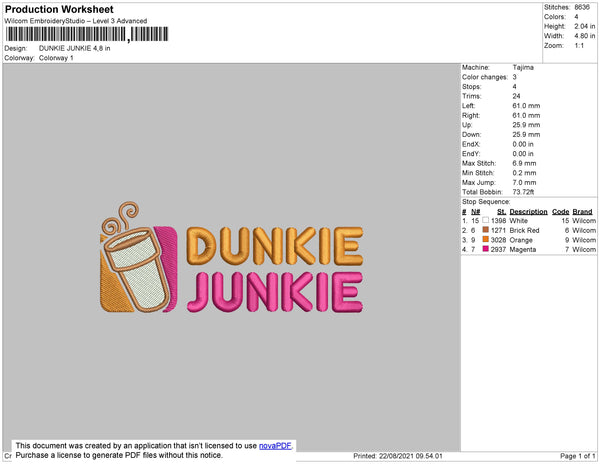Image resolution: width=600 pixels, height=464 pixels.
Task: Select the Stitches count 8636
Action: coord(582,7)
